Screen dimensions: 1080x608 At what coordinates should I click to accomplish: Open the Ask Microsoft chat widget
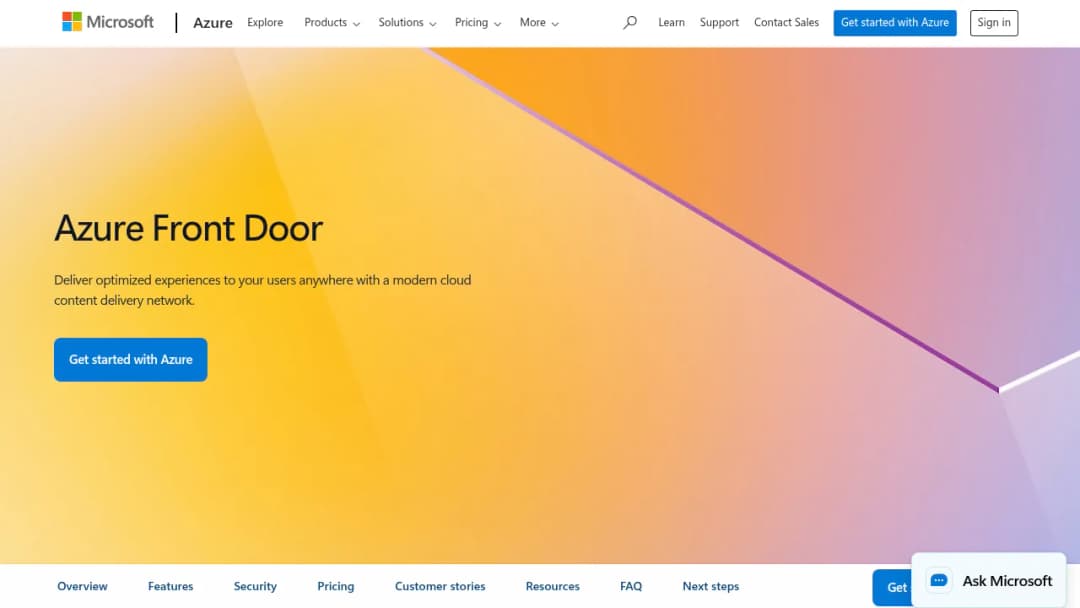[x=989, y=580]
